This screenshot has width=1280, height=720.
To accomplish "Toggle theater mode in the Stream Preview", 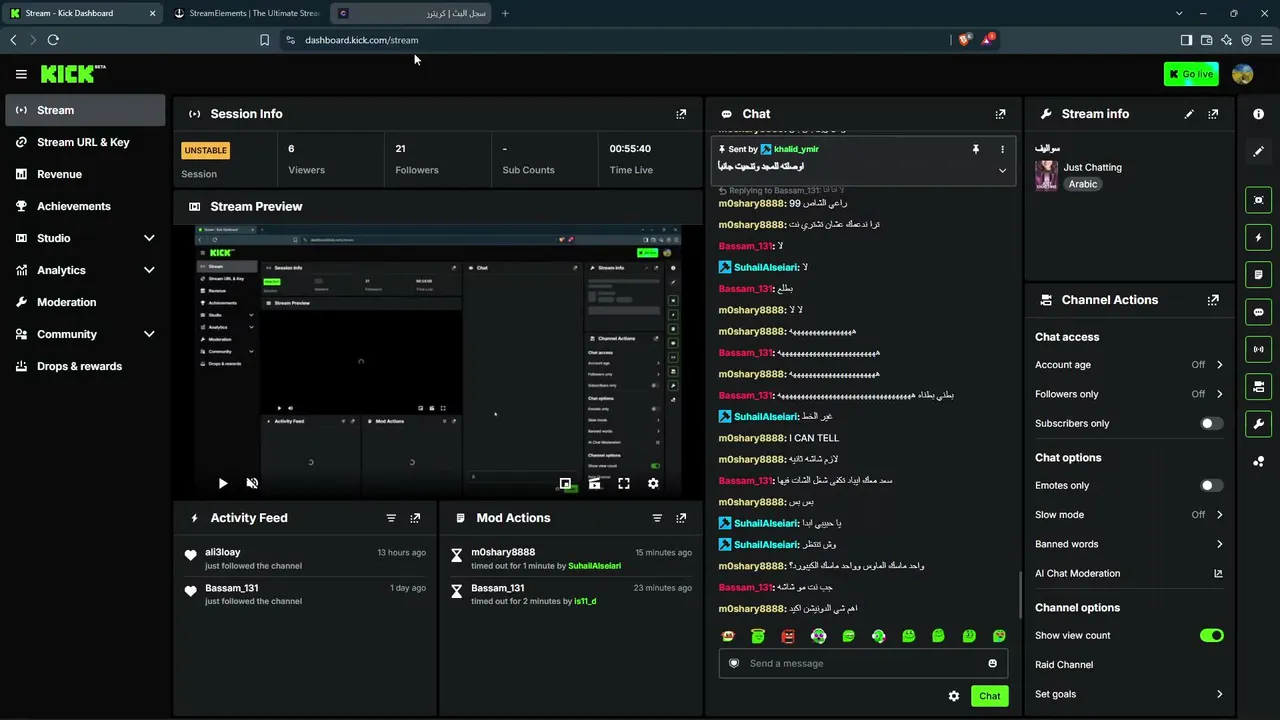I will tap(595, 483).
